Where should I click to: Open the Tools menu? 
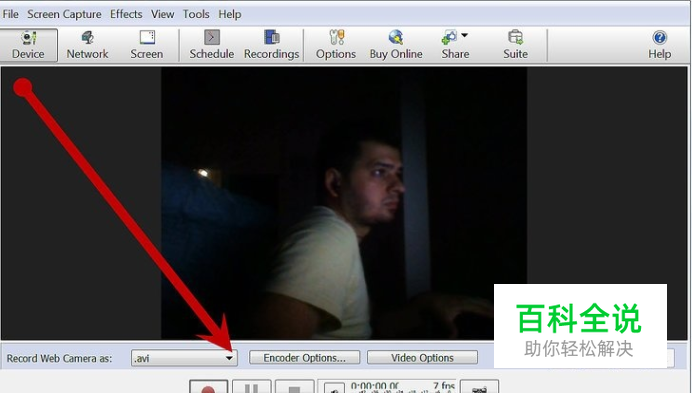(x=196, y=14)
